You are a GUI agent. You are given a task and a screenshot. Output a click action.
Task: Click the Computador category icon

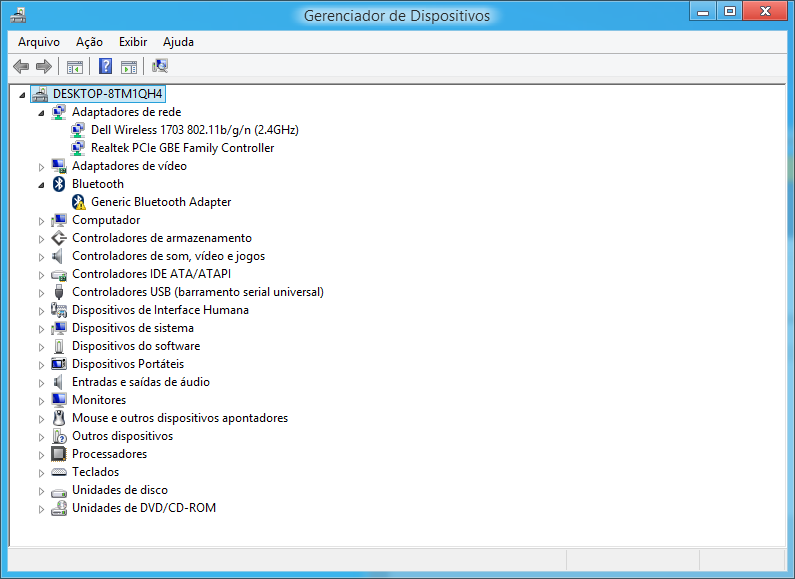click(59, 220)
